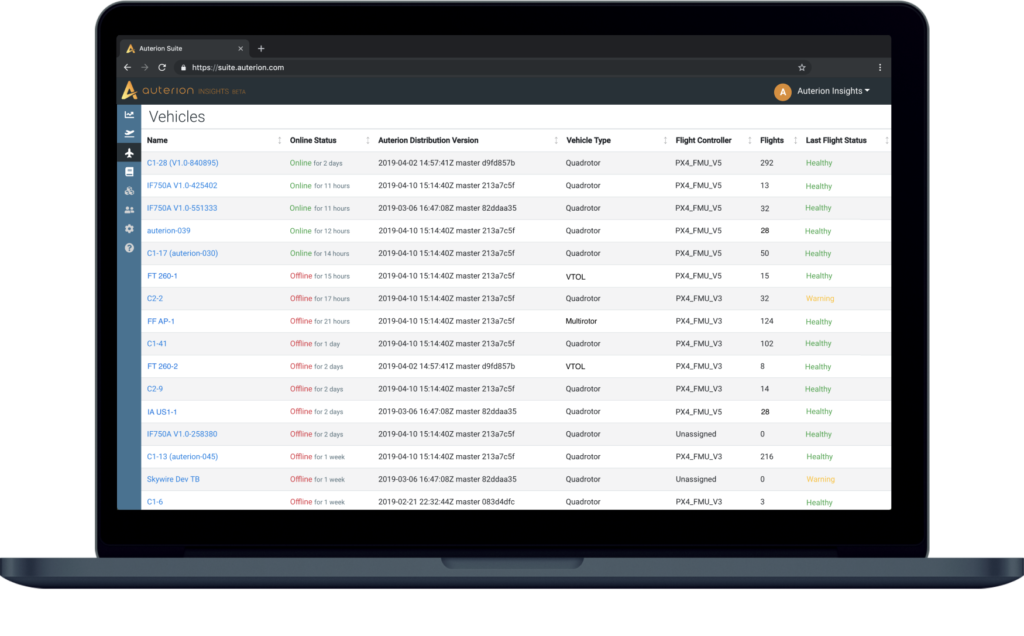Open vehicle auterion-039

point(168,231)
